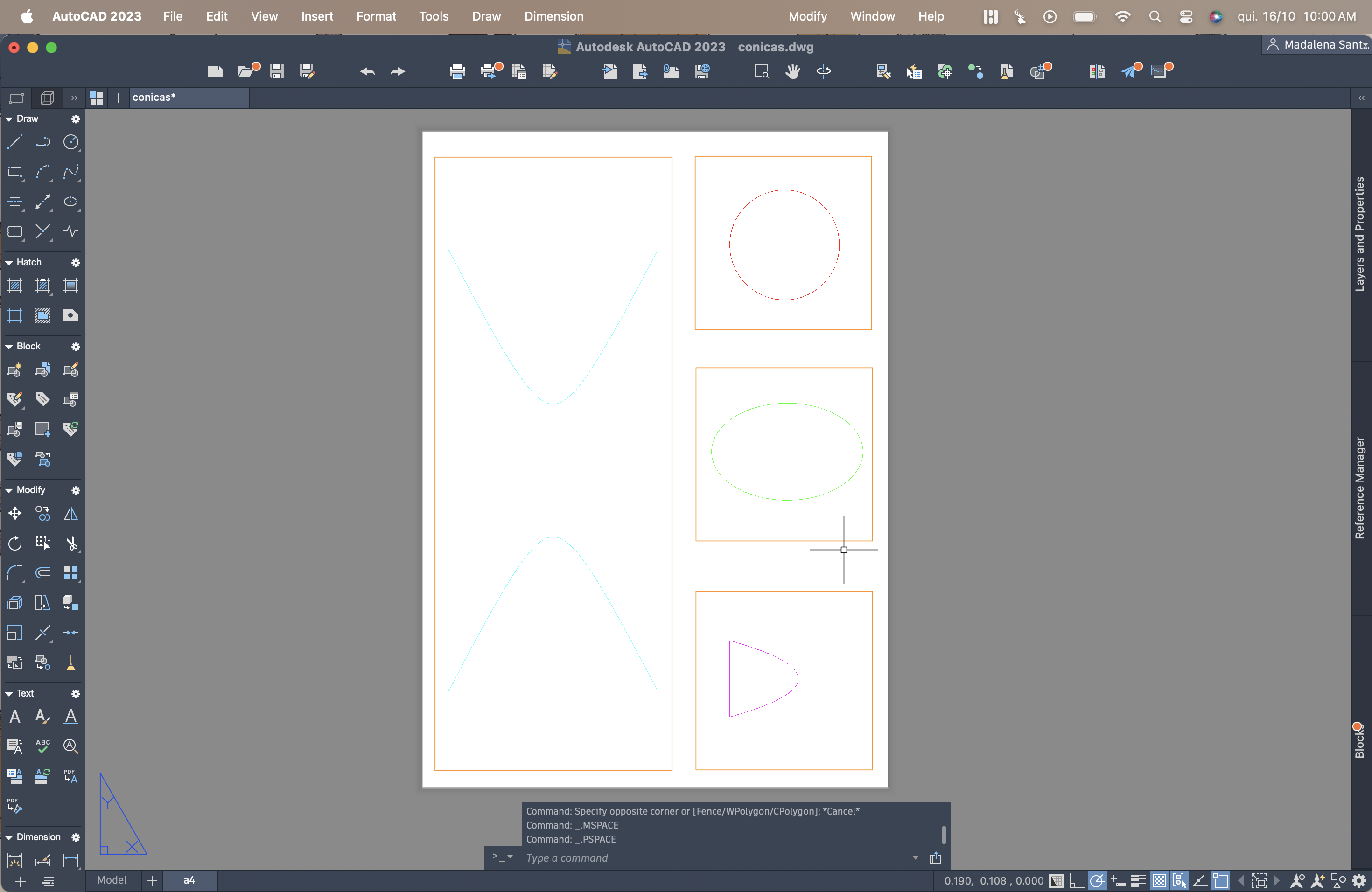Click the Undo arrow
The image size is (1372, 892).
click(367, 71)
